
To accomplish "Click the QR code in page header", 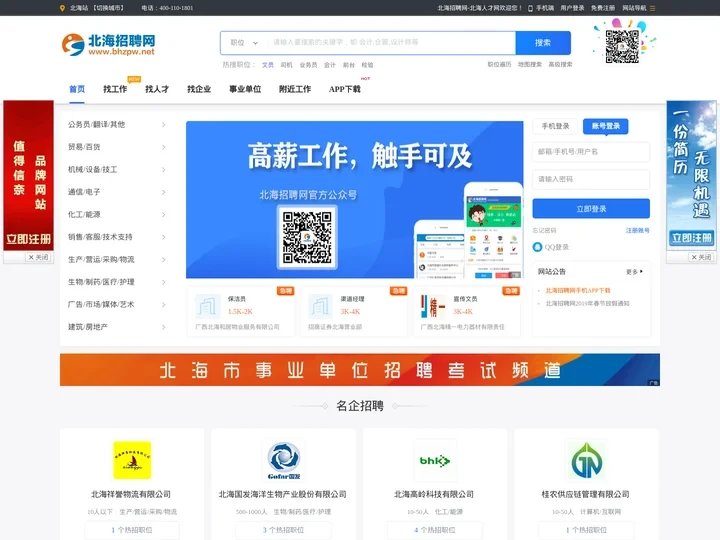I will point(622,46).
